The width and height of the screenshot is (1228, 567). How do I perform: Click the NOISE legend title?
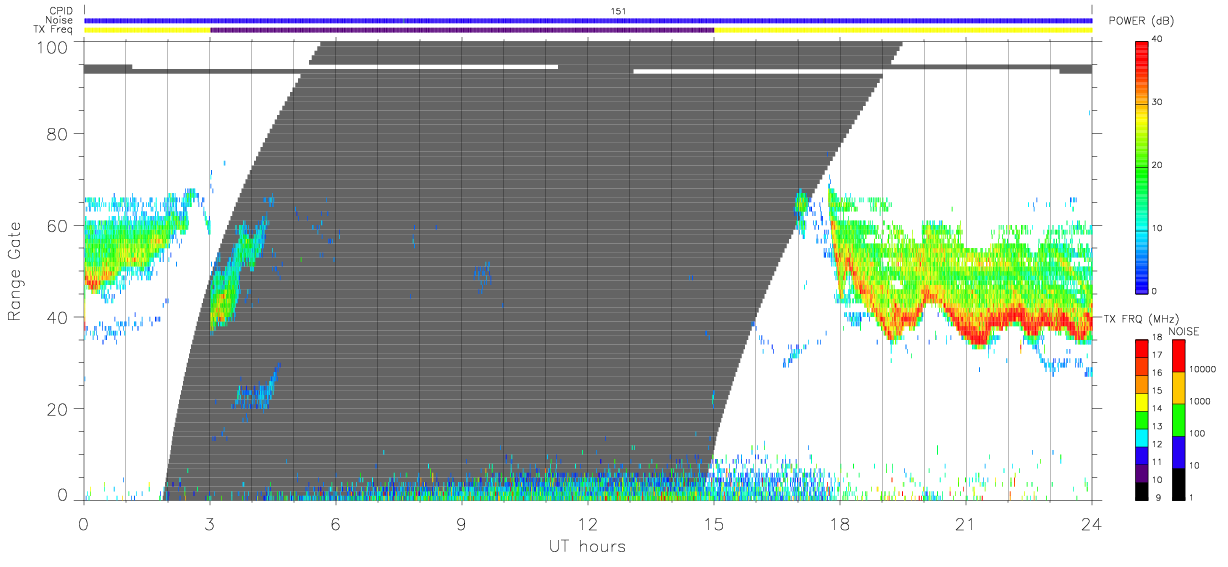coord(1182,331)
